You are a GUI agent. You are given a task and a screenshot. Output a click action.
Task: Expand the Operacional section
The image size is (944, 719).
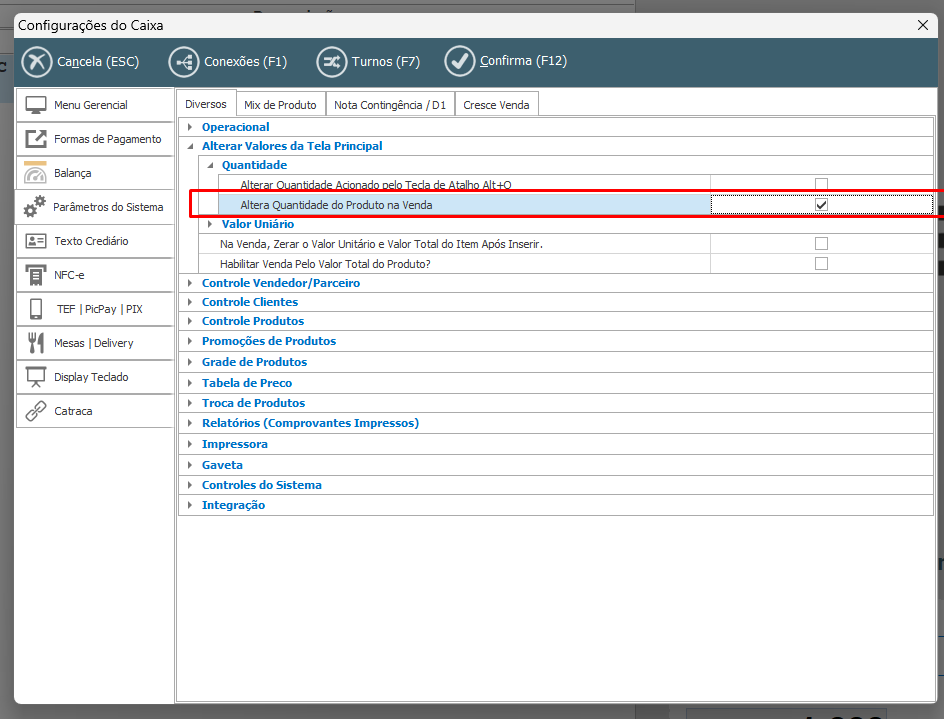click(x=189, y=127)
